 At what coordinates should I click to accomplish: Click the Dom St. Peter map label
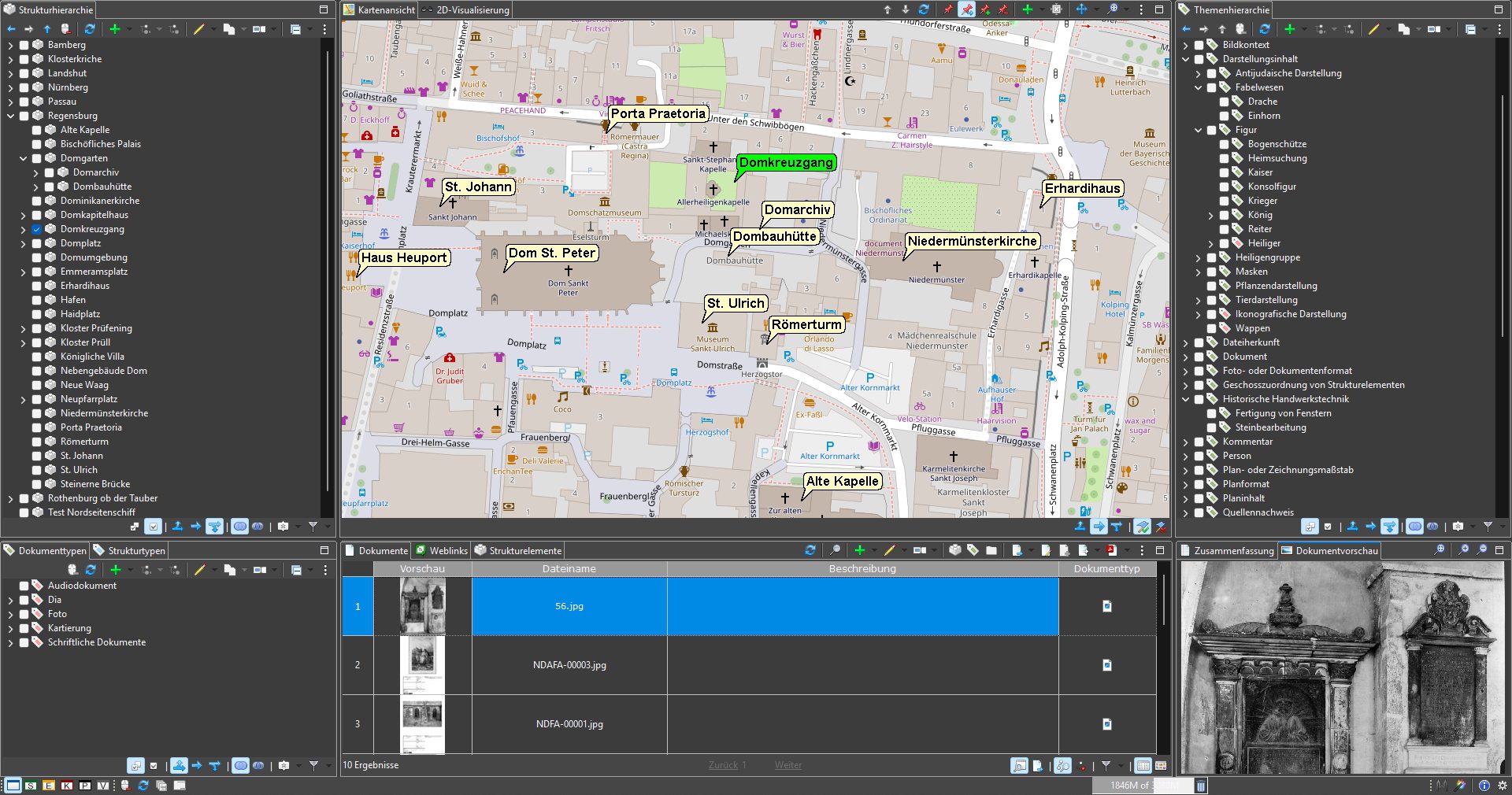(x=552, y=253)
